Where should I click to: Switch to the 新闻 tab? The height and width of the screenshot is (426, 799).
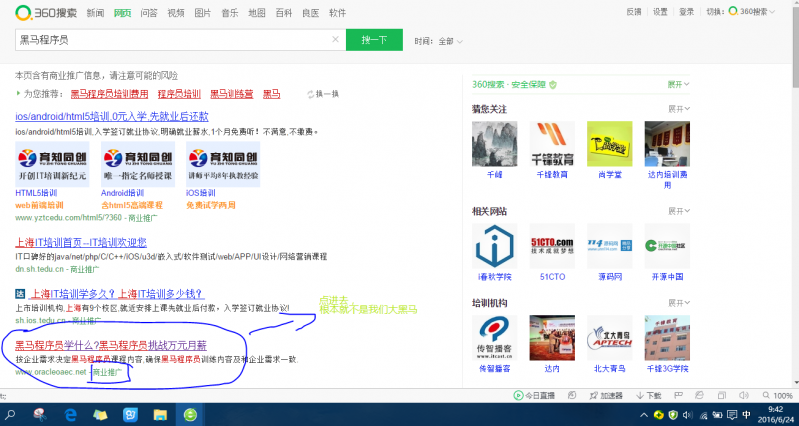click(x=95, y=13)
